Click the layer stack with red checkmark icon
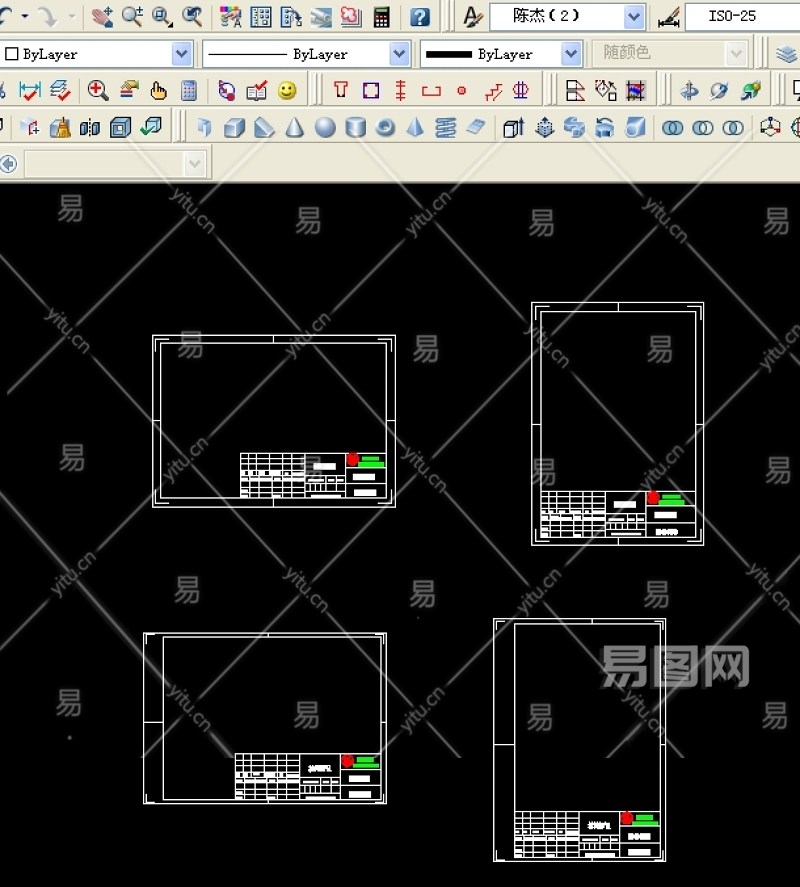The image size is (800, 887). point(60,91)
